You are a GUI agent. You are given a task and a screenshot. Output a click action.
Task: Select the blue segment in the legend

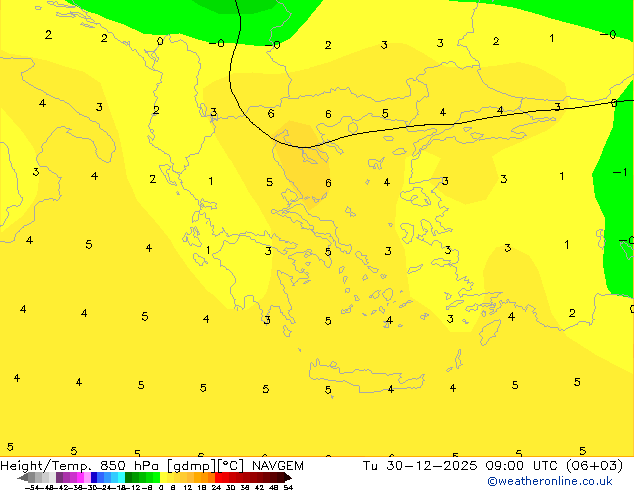point(101,478)
